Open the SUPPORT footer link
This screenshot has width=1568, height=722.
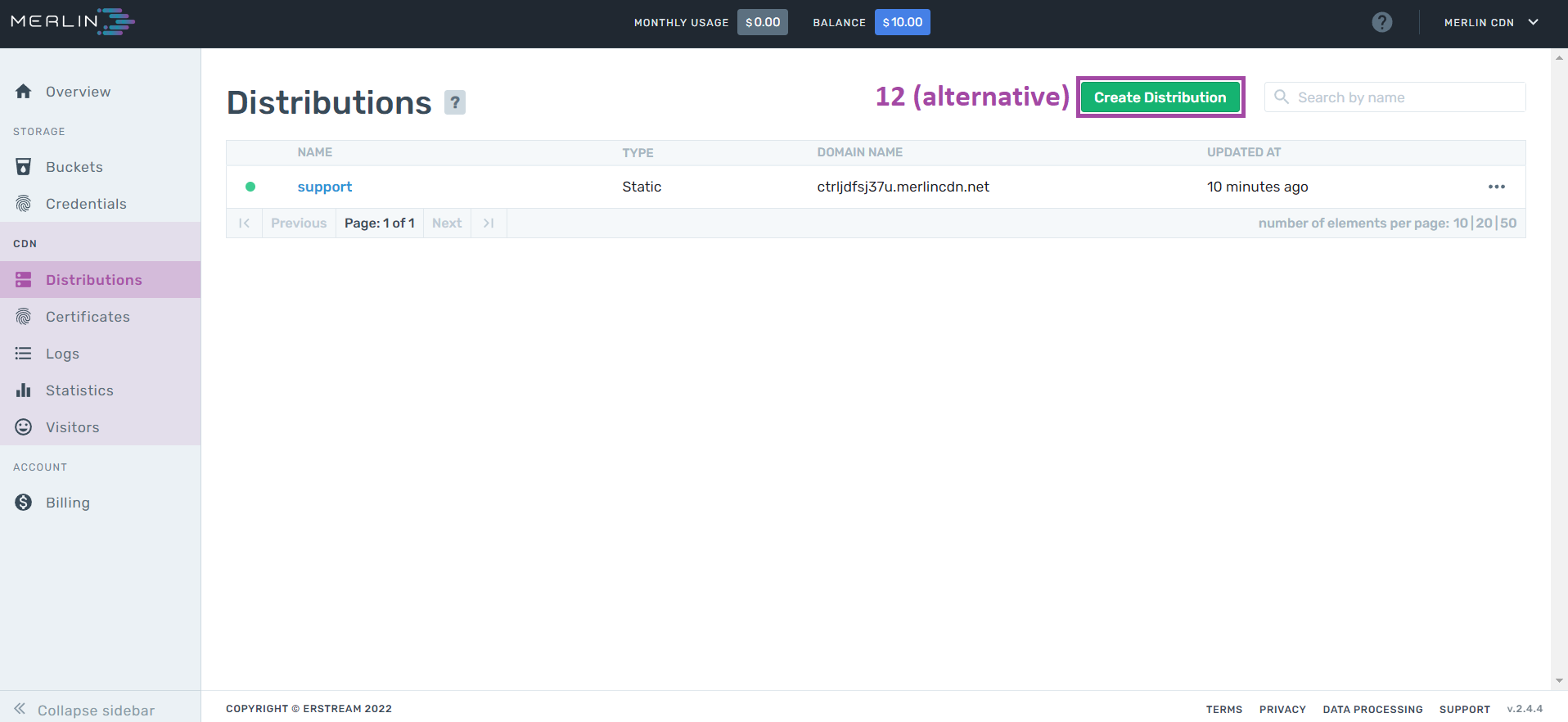1465,710
